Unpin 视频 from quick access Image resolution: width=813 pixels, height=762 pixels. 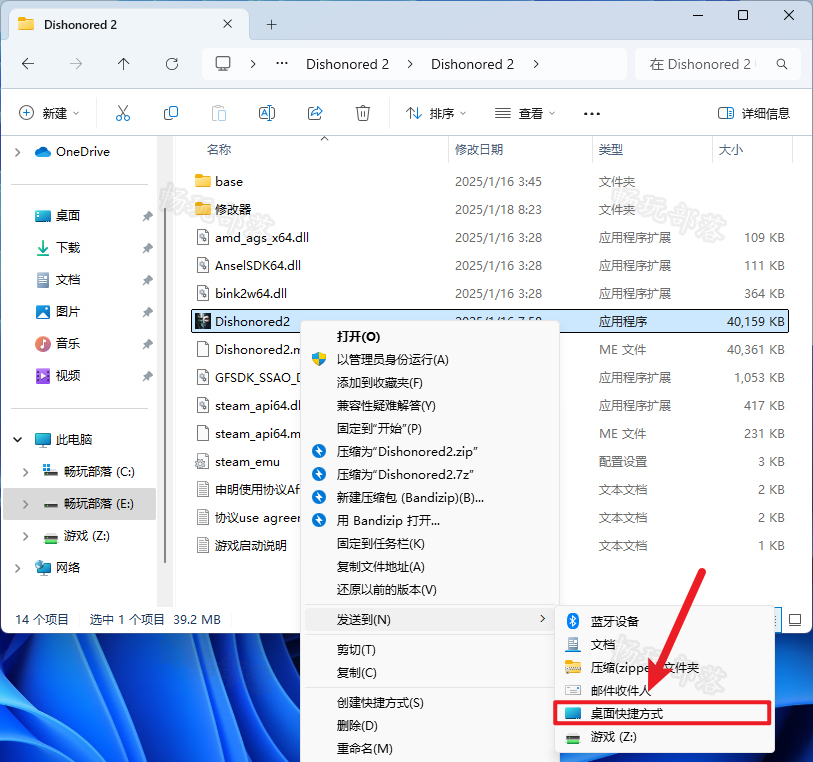click(148, 376)
